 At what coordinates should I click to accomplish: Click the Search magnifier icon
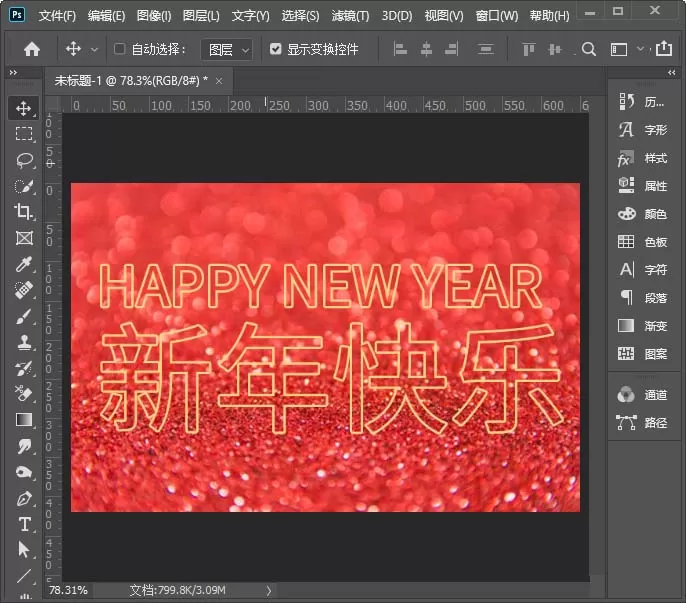tap(589, 49)
